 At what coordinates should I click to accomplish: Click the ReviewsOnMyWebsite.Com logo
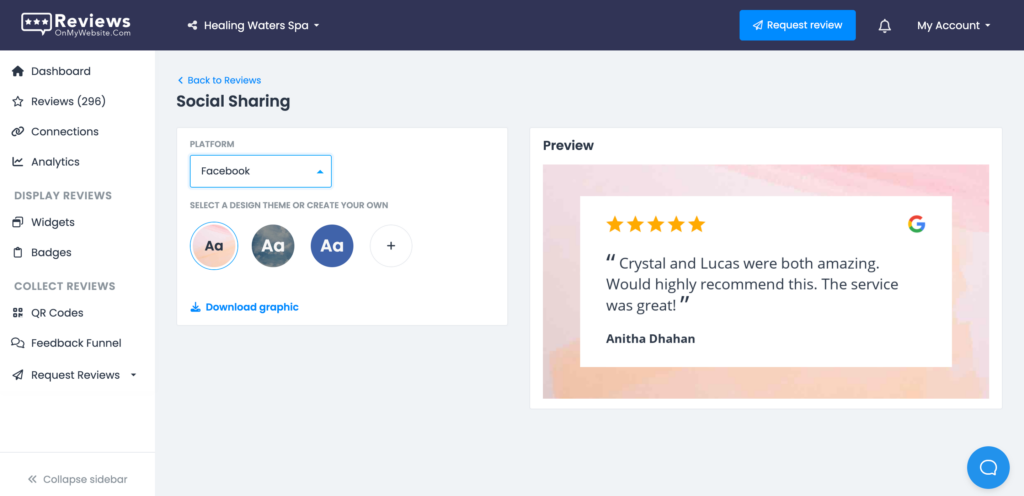(x=76, y=25)
